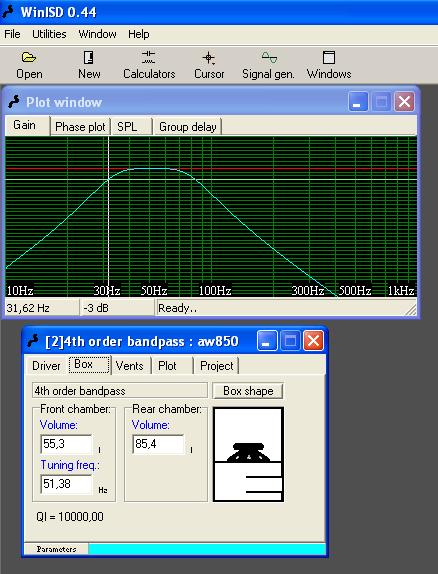
Task: Click the speaker box diagram image
Action: tap(248, 454)
